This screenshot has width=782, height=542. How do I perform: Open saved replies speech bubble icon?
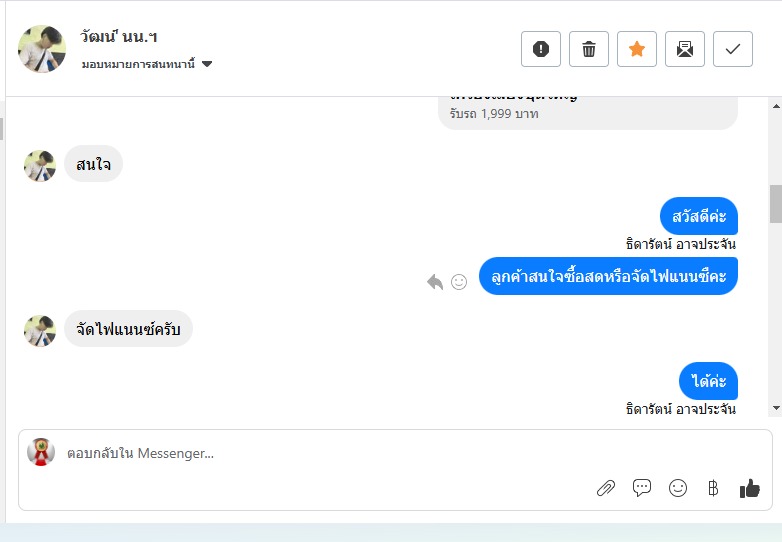pos(642,488)
